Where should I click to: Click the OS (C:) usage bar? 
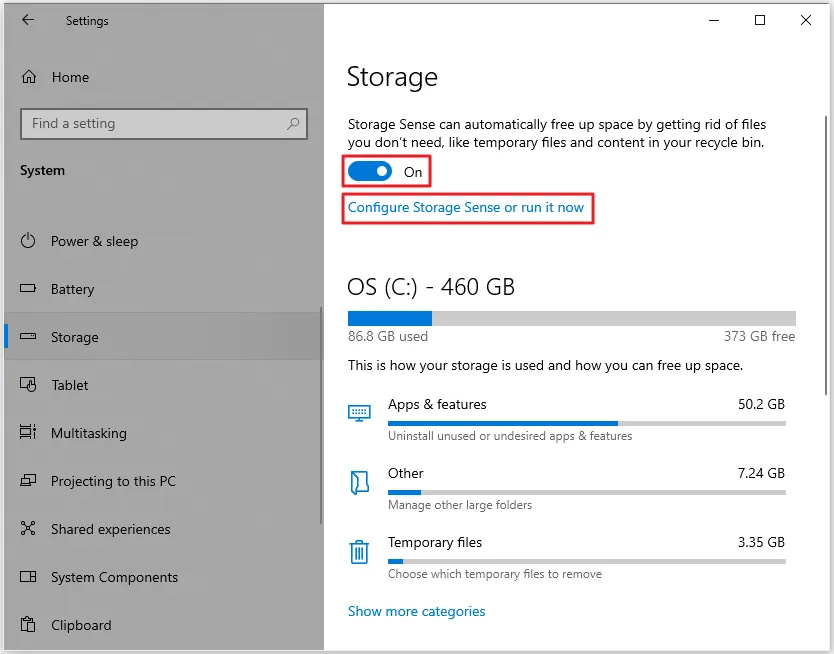(x=572, y=318)
